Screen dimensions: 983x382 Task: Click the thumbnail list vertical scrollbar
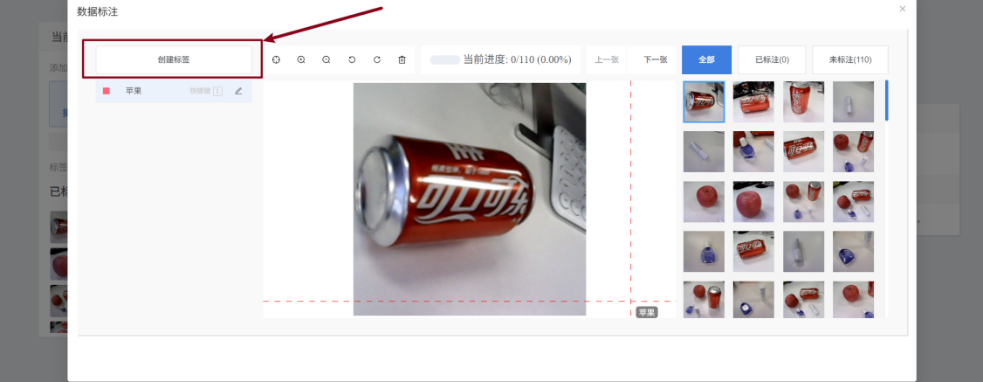pyautogui.click(x=886, y=100)
